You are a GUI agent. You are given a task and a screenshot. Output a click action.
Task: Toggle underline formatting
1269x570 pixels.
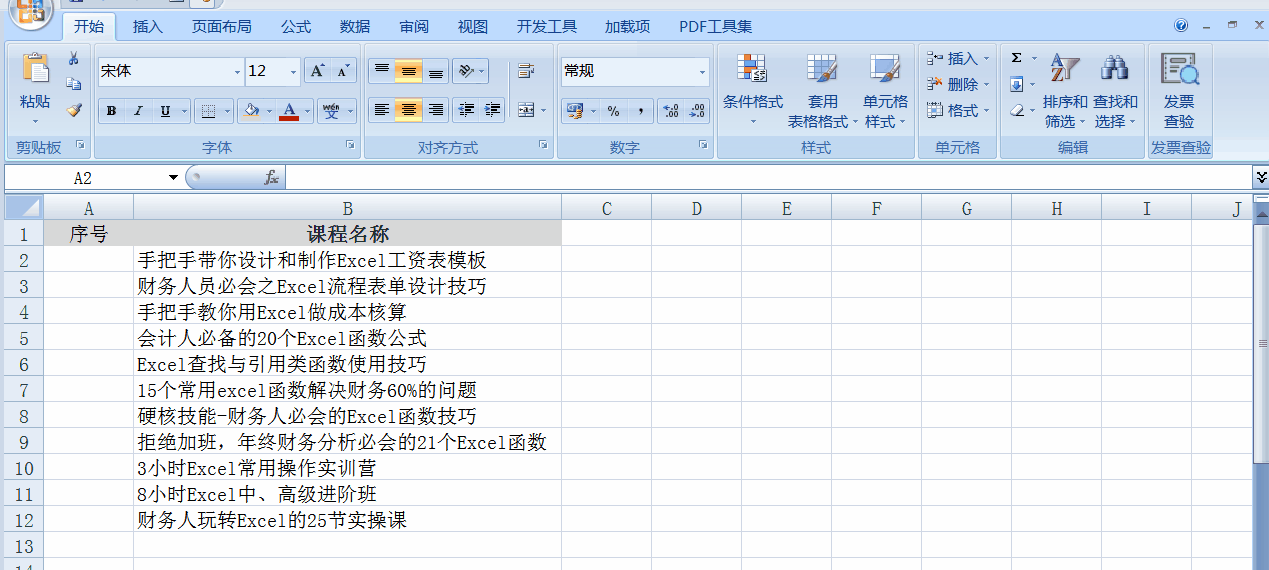165,110
